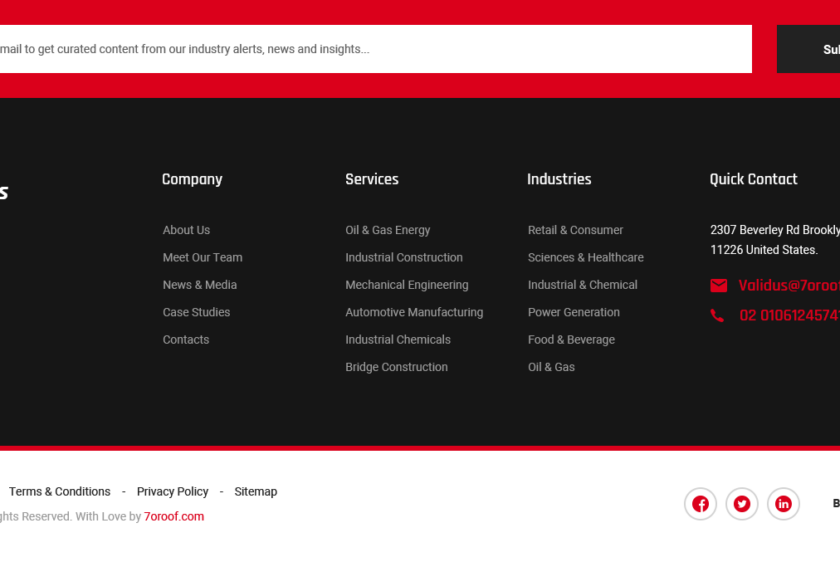Screen dimensions: 840x562
Task: Select Oil & Gas Energy service
Action: pyautogui.click(x=388, y=230)
